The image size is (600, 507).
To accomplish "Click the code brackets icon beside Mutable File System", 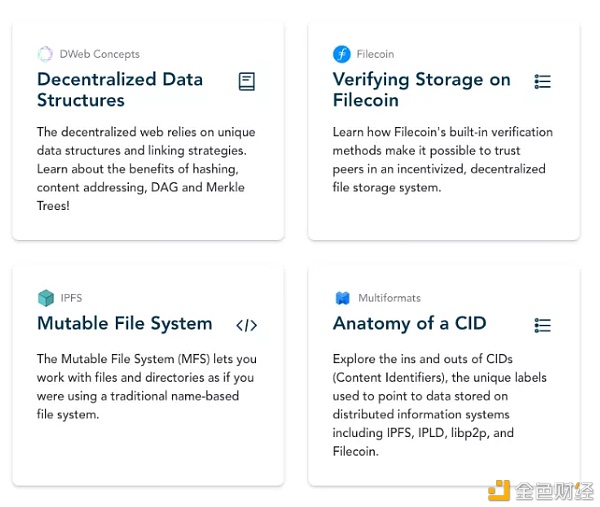I will pyautogui.click(x=246, y=325).
